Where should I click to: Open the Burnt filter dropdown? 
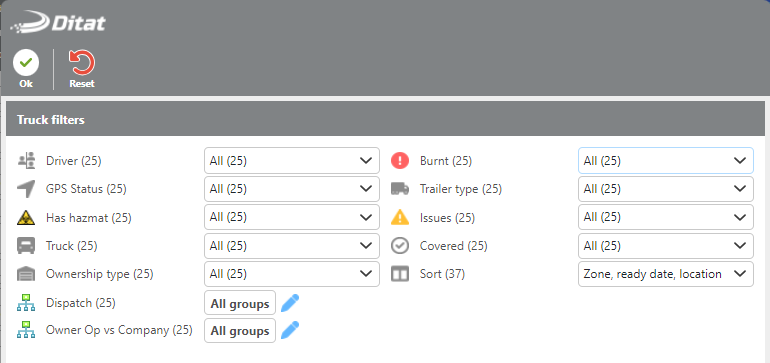tap(665, 161)
